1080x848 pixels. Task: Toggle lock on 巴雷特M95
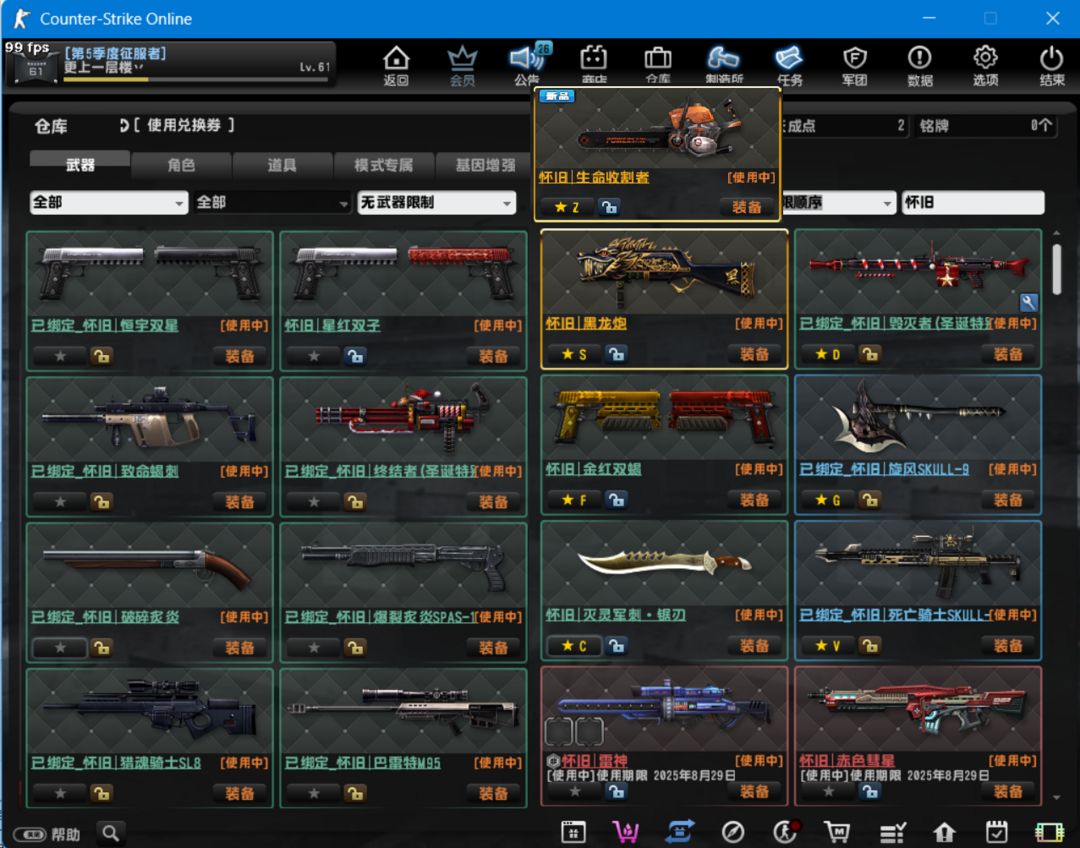355,794
